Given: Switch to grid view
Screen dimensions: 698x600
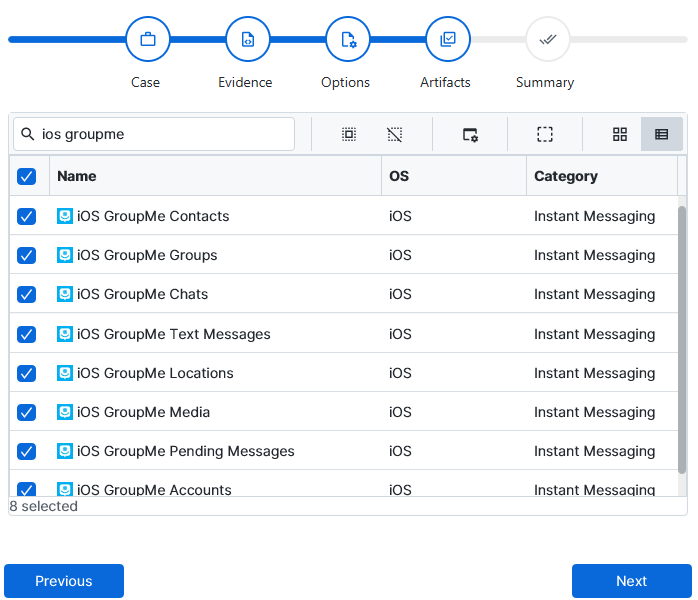Looking at the screenshot, I should tap(620, 134).
